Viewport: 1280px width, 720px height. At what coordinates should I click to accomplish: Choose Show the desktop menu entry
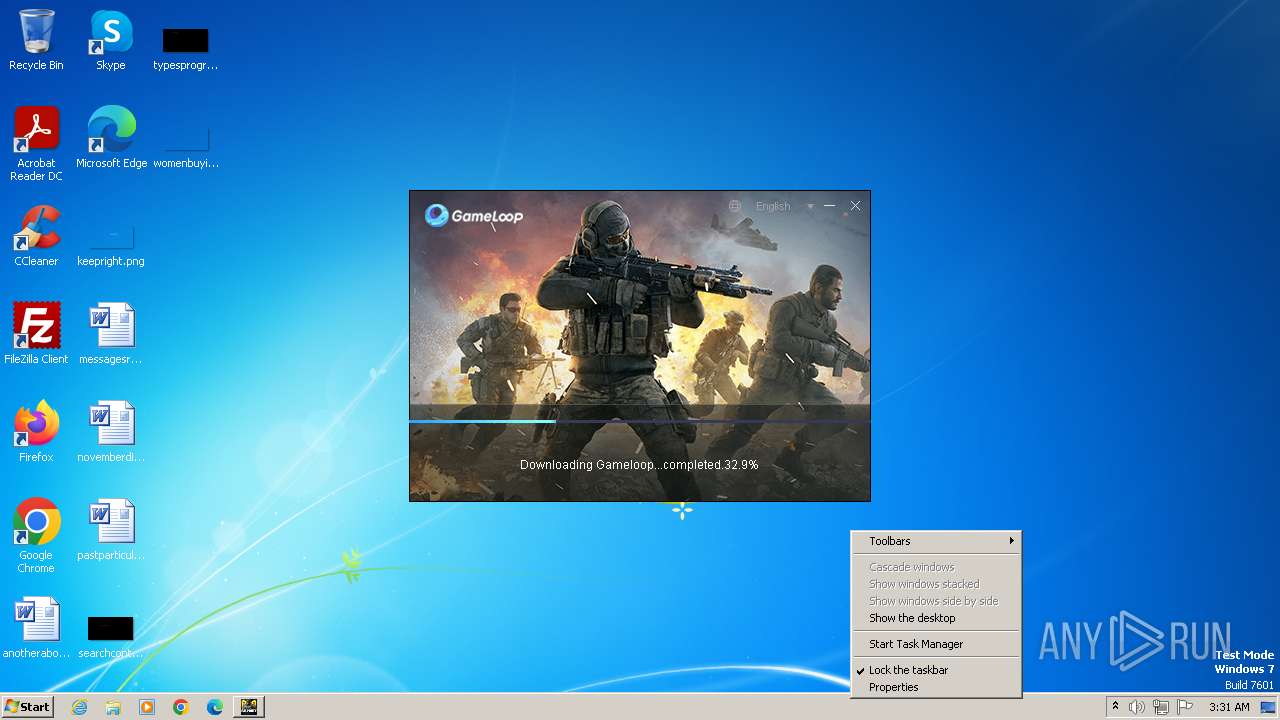tap(936, 618)
